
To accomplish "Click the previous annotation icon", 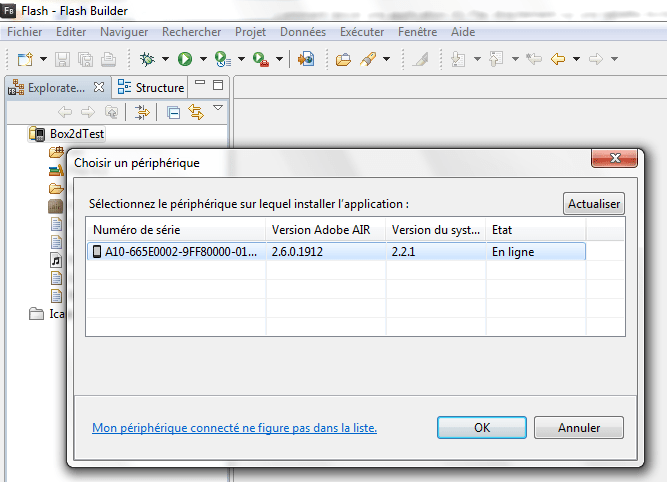I will pos(496,59).
